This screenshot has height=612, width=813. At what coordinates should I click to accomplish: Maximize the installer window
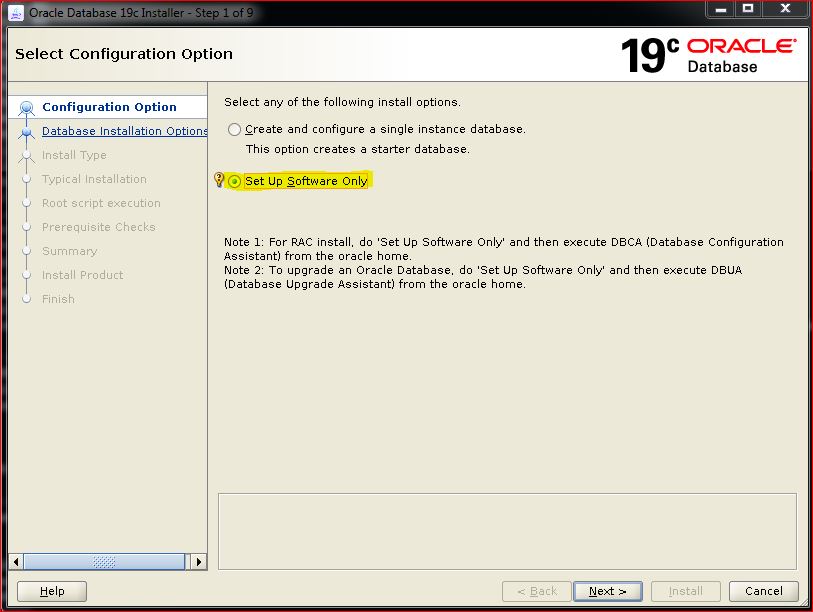point(748,10)
